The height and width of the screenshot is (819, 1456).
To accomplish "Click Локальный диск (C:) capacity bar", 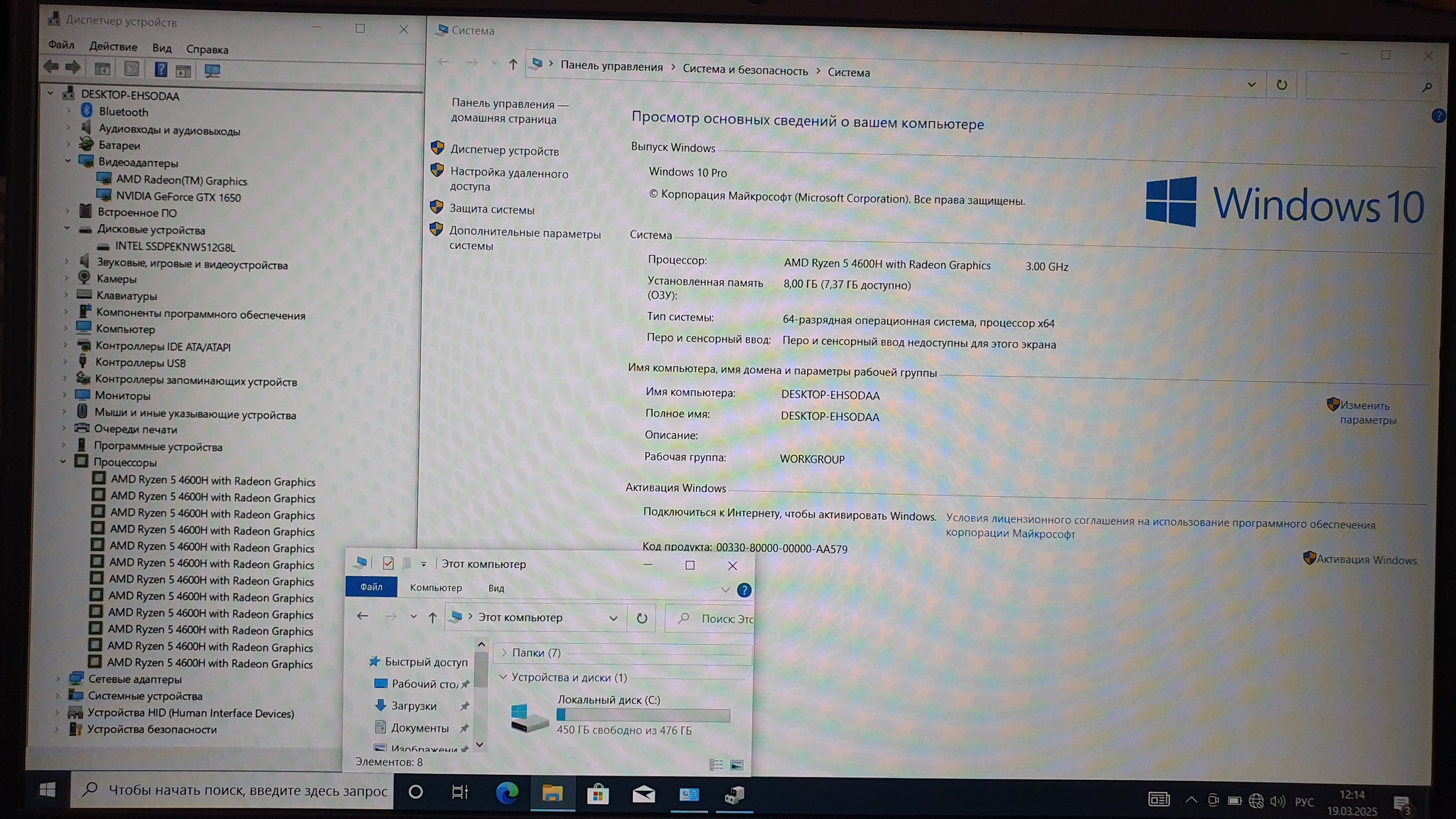I will coord(643,714).
